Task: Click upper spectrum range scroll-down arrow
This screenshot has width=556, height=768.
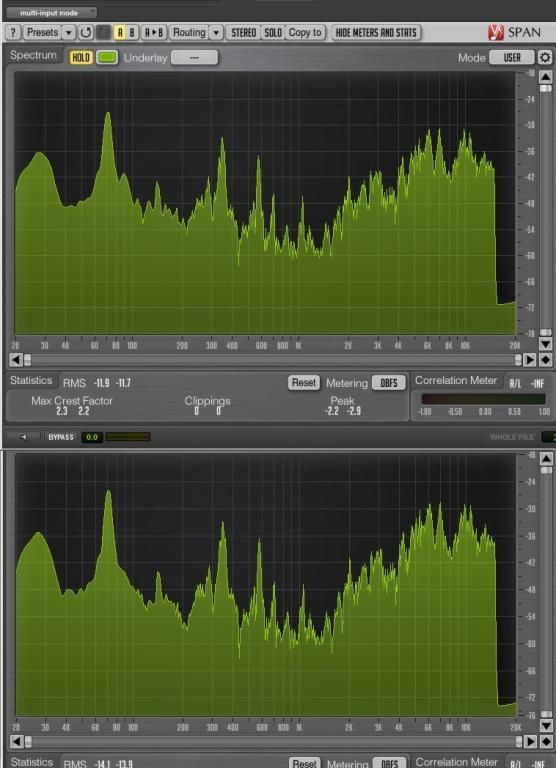Action: pos(546,344)
